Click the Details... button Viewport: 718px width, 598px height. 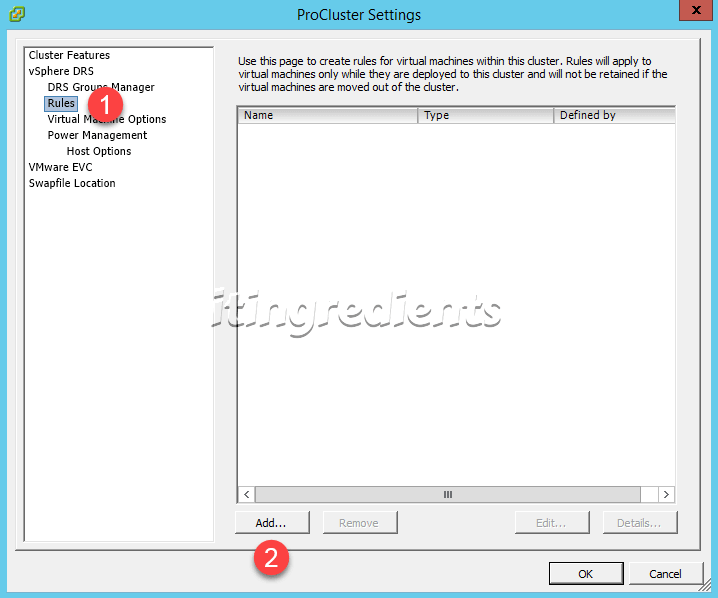pyautogui.click(x=640, y=523)
